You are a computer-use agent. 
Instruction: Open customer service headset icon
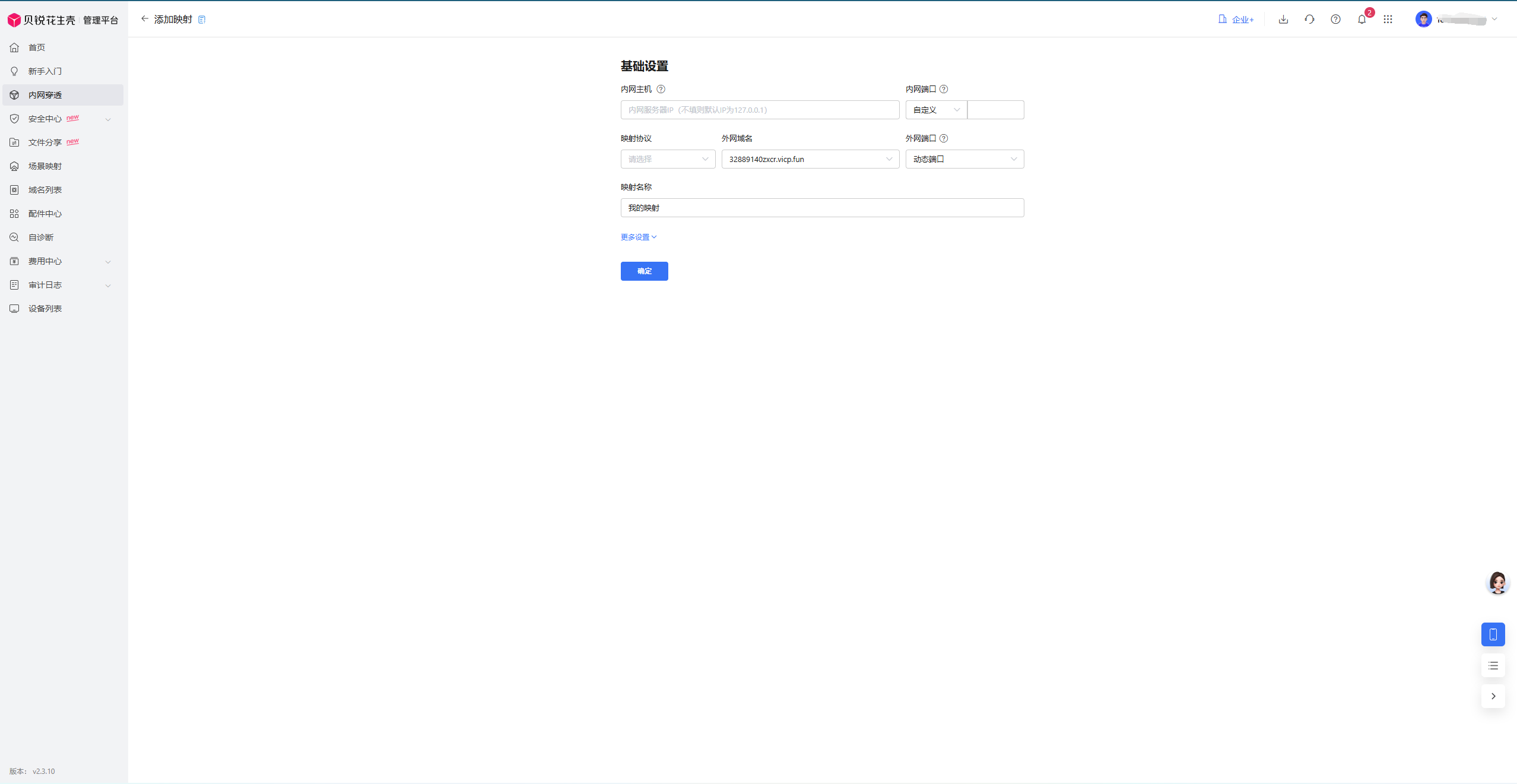(x=1309, y=20)
